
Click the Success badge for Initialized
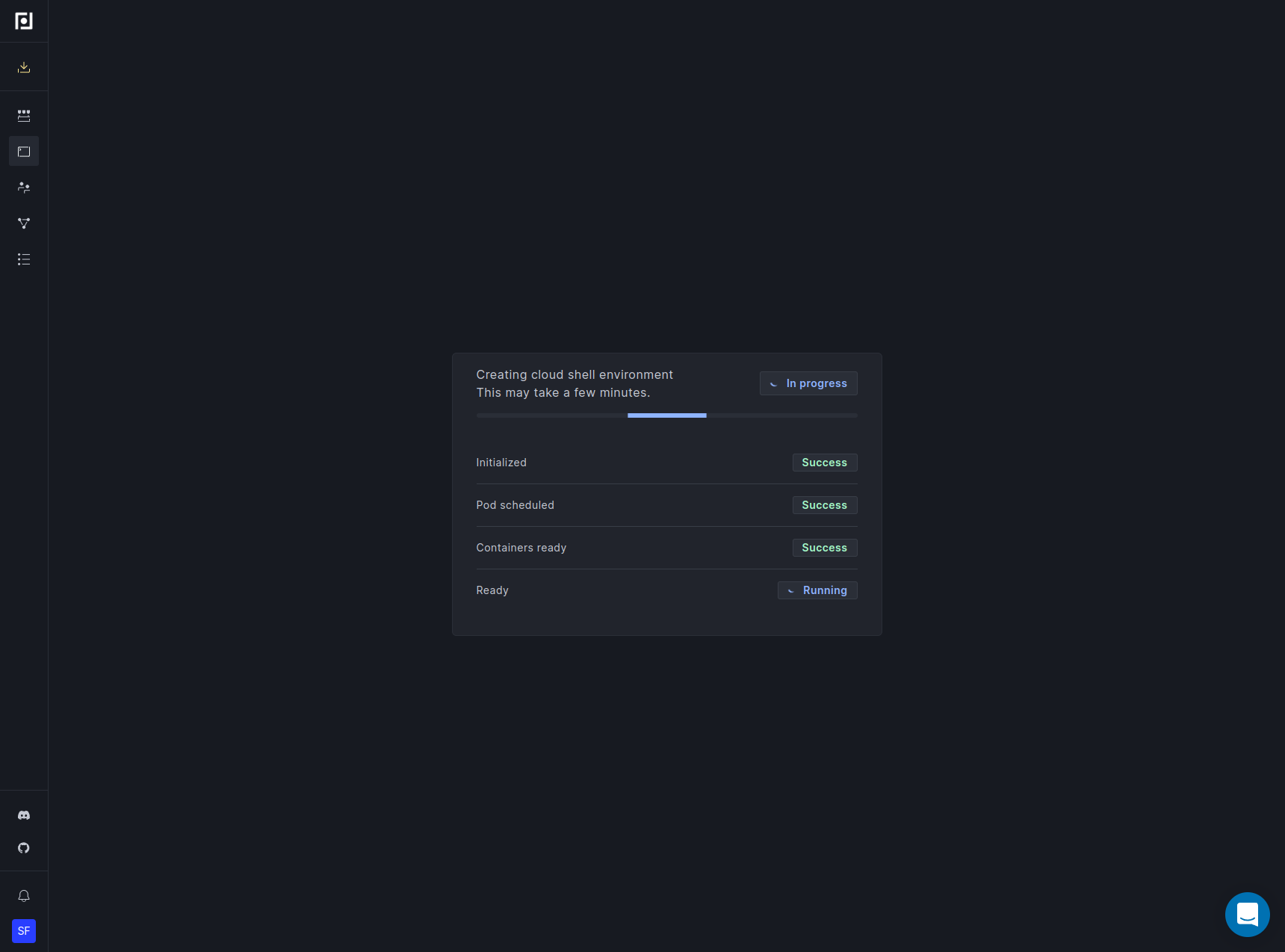825,463
